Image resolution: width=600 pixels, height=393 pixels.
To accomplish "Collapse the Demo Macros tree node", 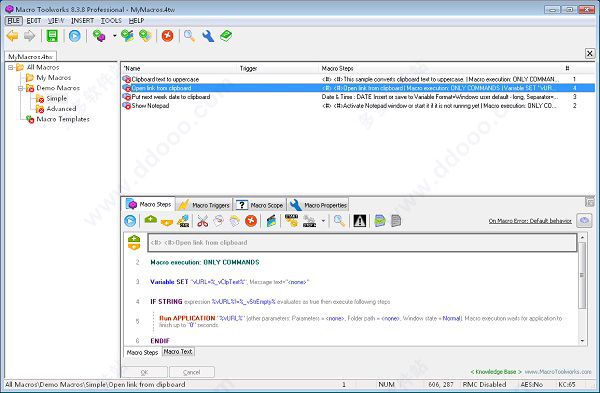I will coord(21,88).
